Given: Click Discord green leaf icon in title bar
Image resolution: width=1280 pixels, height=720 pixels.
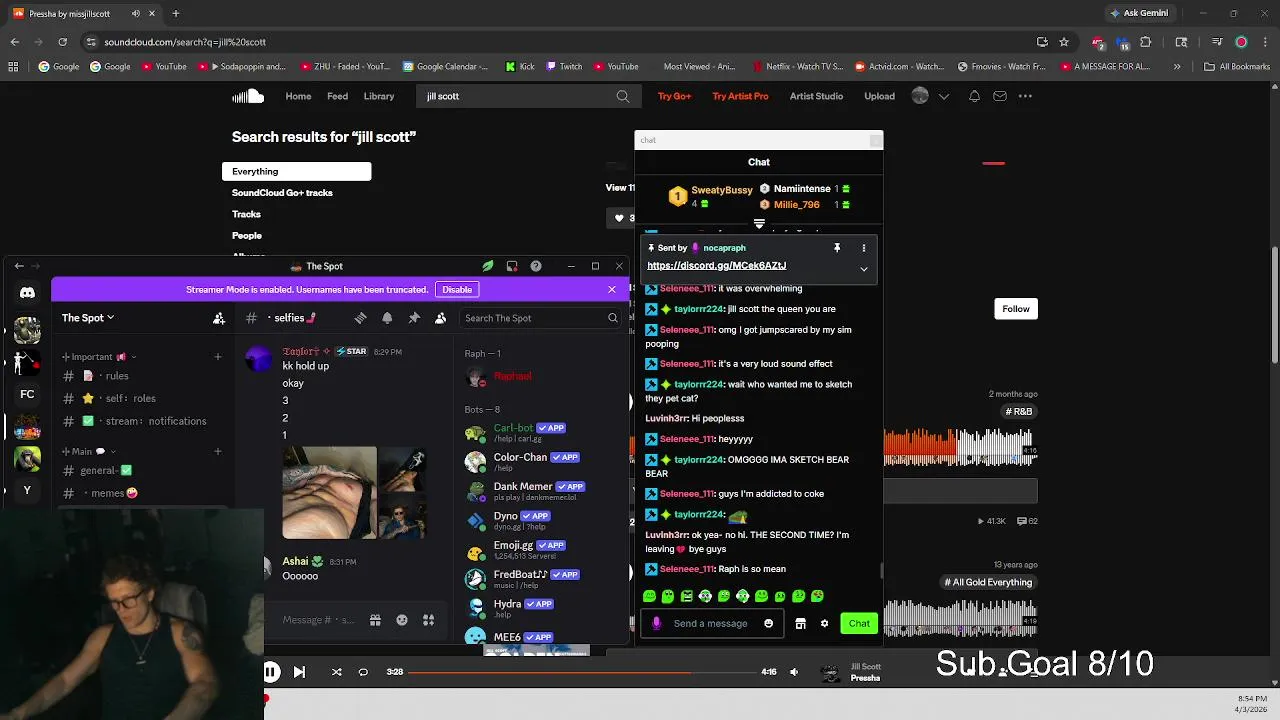Looking at the screenshot, I should click(x=487, y=266).
